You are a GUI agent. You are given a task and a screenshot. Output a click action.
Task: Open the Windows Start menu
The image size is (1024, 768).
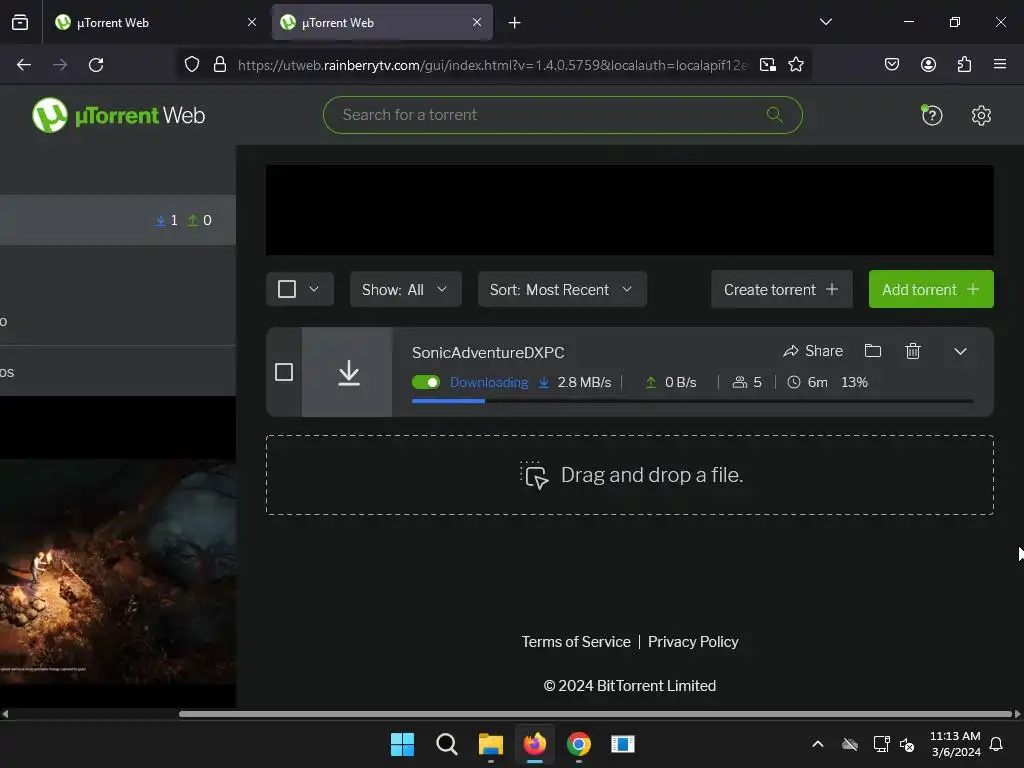click(402, 744)
